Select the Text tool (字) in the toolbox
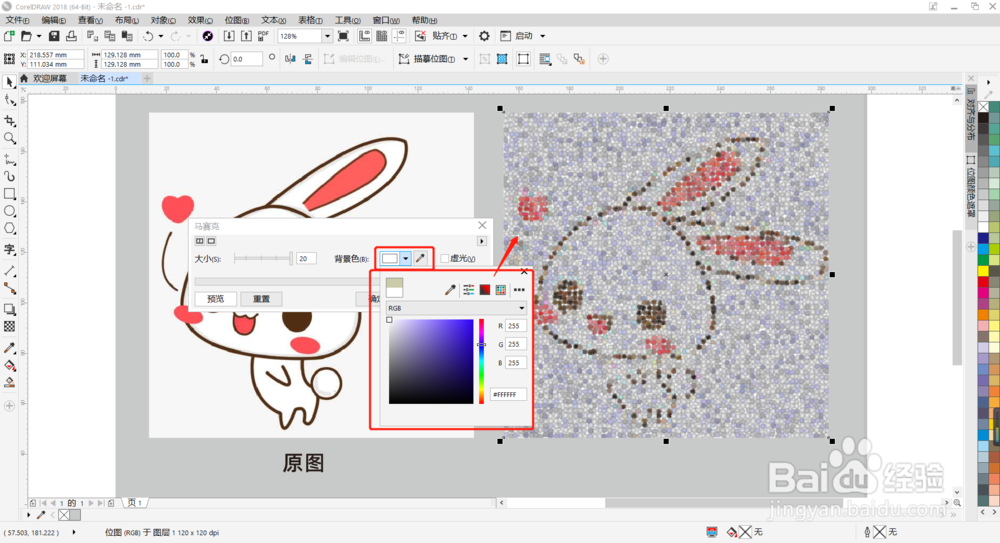Image resolution: width=1000 pixels, height=543 pixels. coord(10,249)
